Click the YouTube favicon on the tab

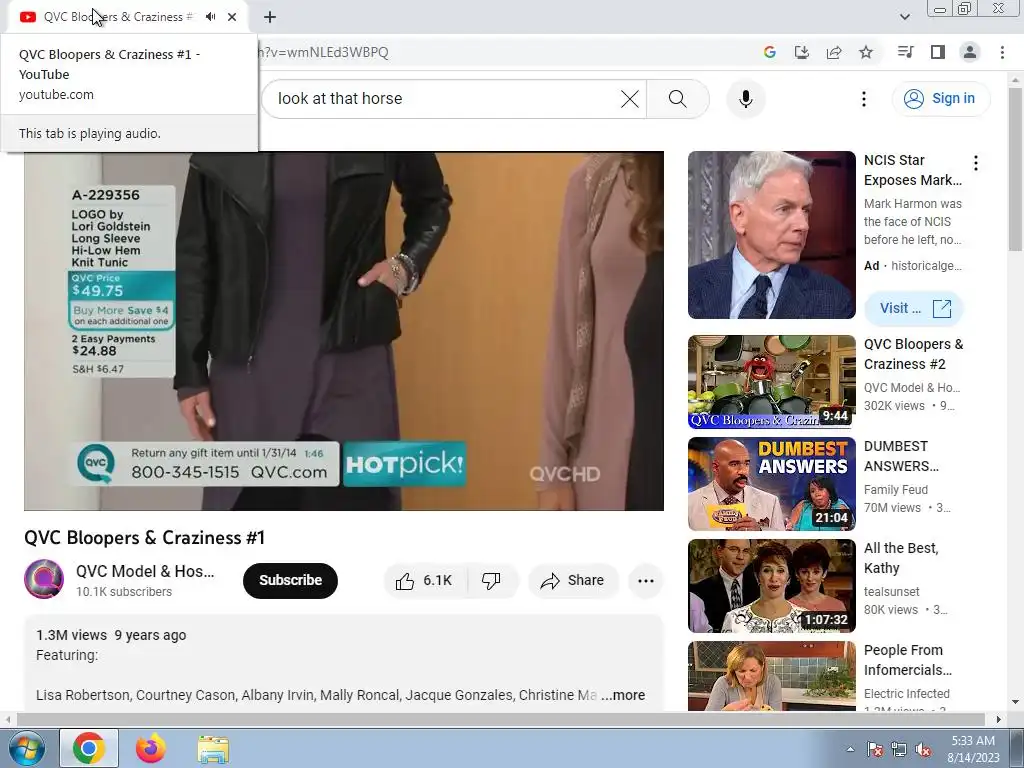click(27, 17)
